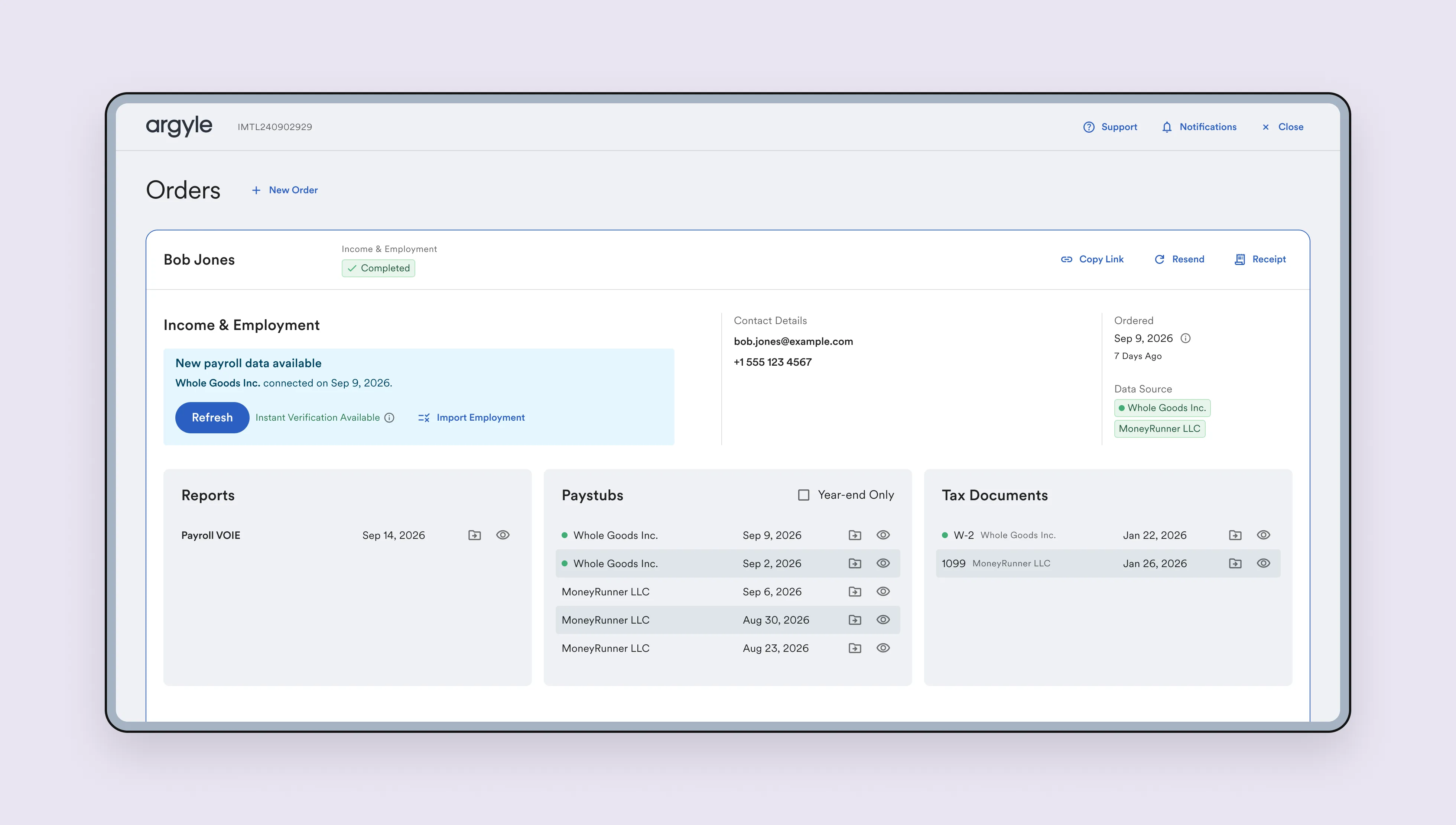Download MoneyRunner LLC Aug 30 paystub
Image resolution: width=1456 pixels, height=825 pixels.
pyautogui.click(x=855, y=621)
